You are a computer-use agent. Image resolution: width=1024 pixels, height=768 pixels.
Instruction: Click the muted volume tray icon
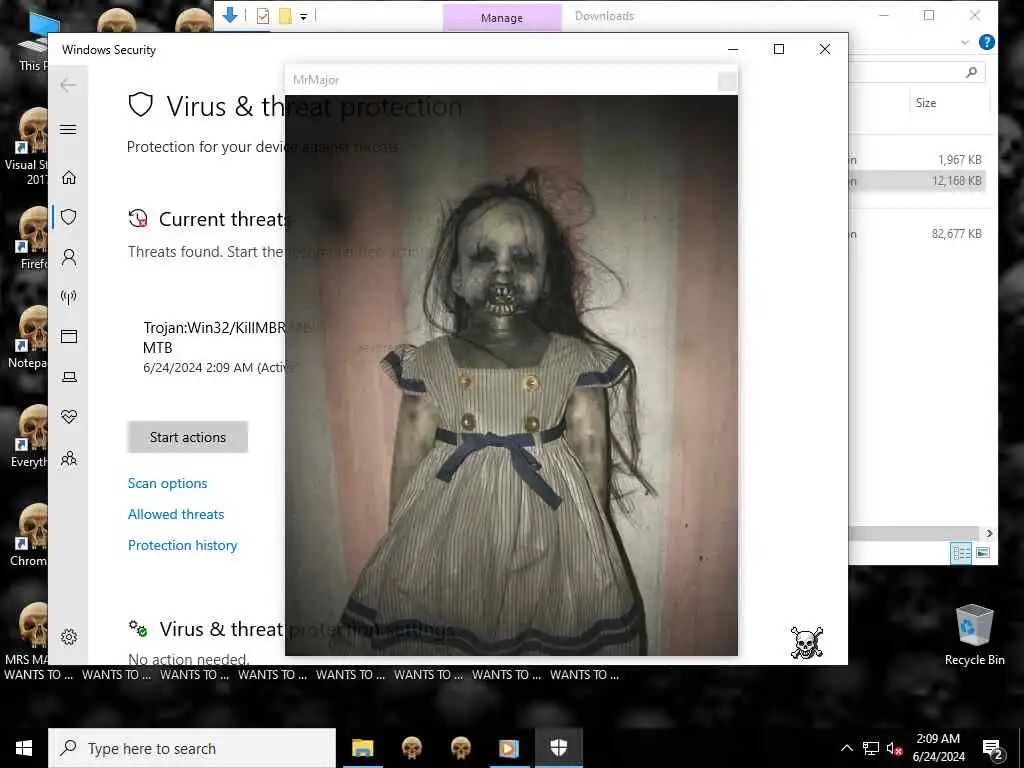pos(894,748)
